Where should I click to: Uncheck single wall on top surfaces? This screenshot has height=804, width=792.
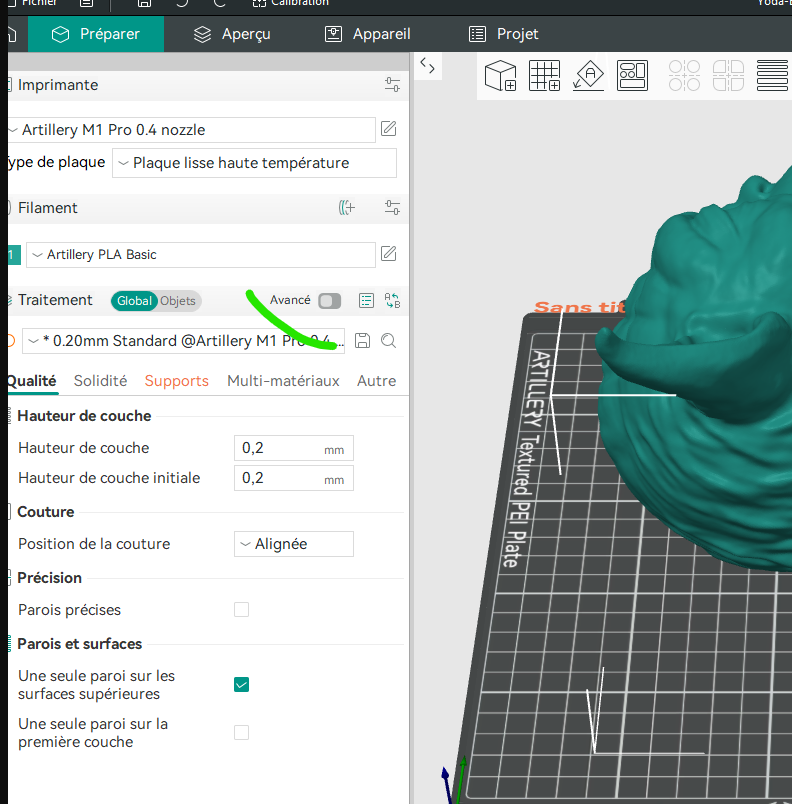241,685
